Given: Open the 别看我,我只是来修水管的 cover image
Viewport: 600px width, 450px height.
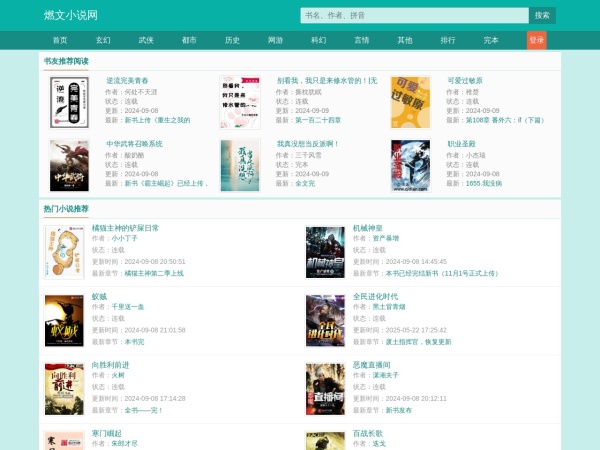Looking at the screenshot, I should click(240, 102).
